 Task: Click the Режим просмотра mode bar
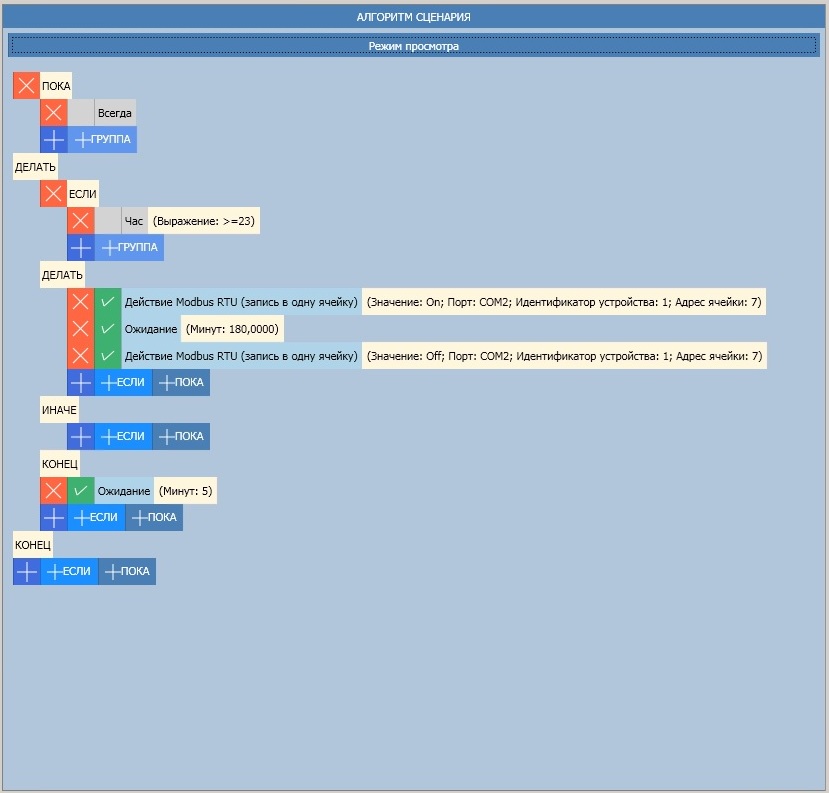pyautogui.click(x=414, y=45)
